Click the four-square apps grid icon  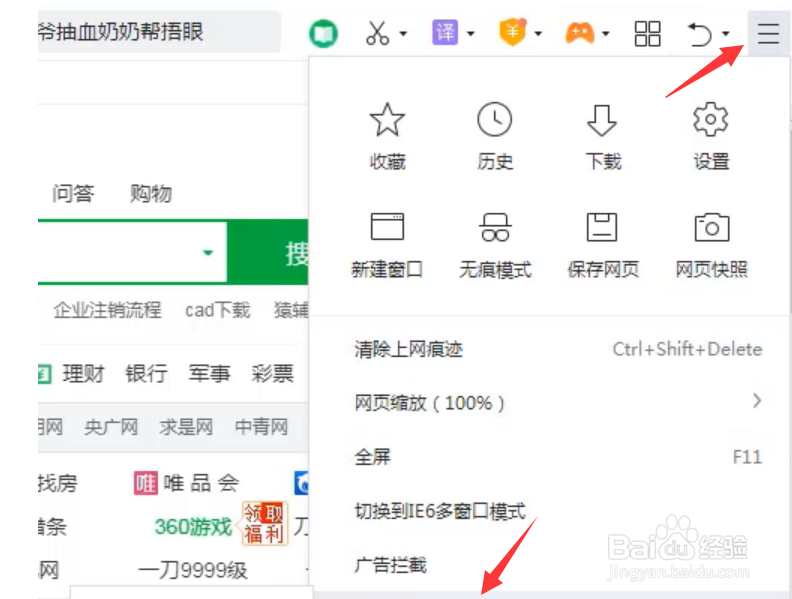coord(648,33)
